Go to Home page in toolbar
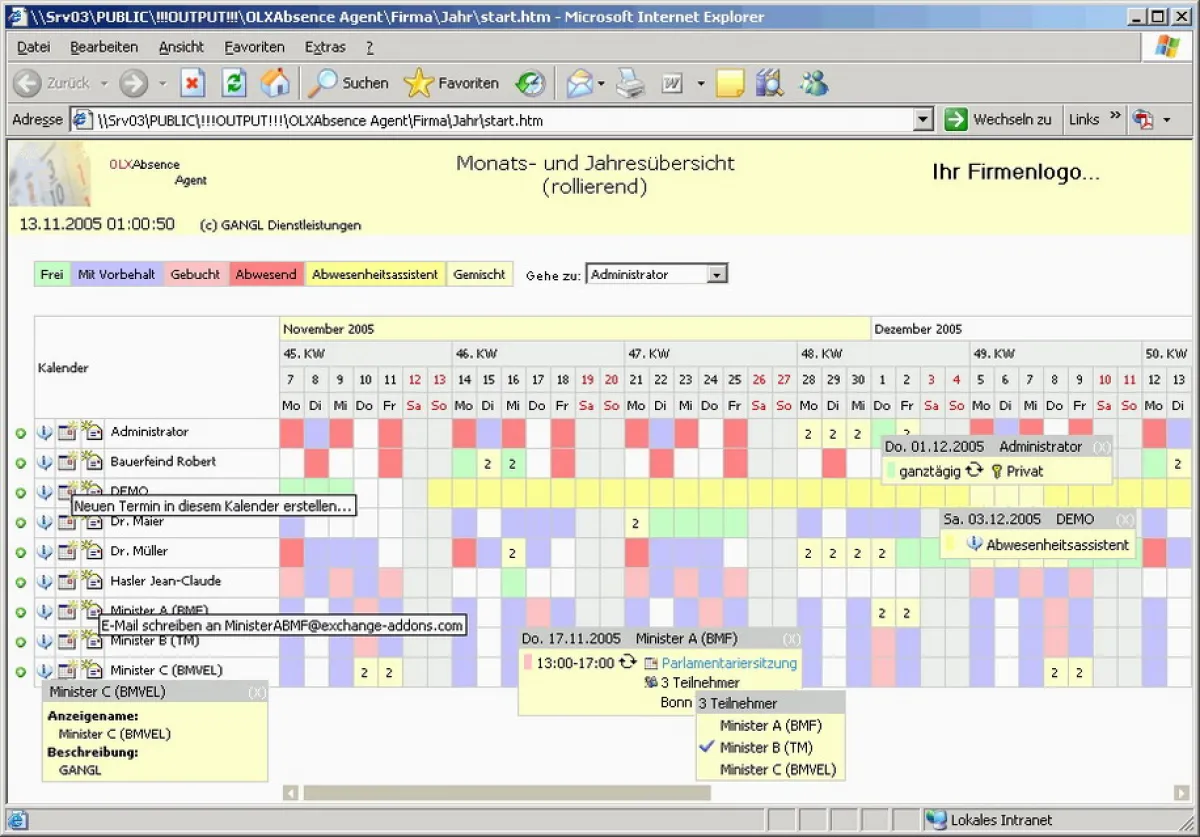Viewport: 1200px width, 837px height. 275,83
